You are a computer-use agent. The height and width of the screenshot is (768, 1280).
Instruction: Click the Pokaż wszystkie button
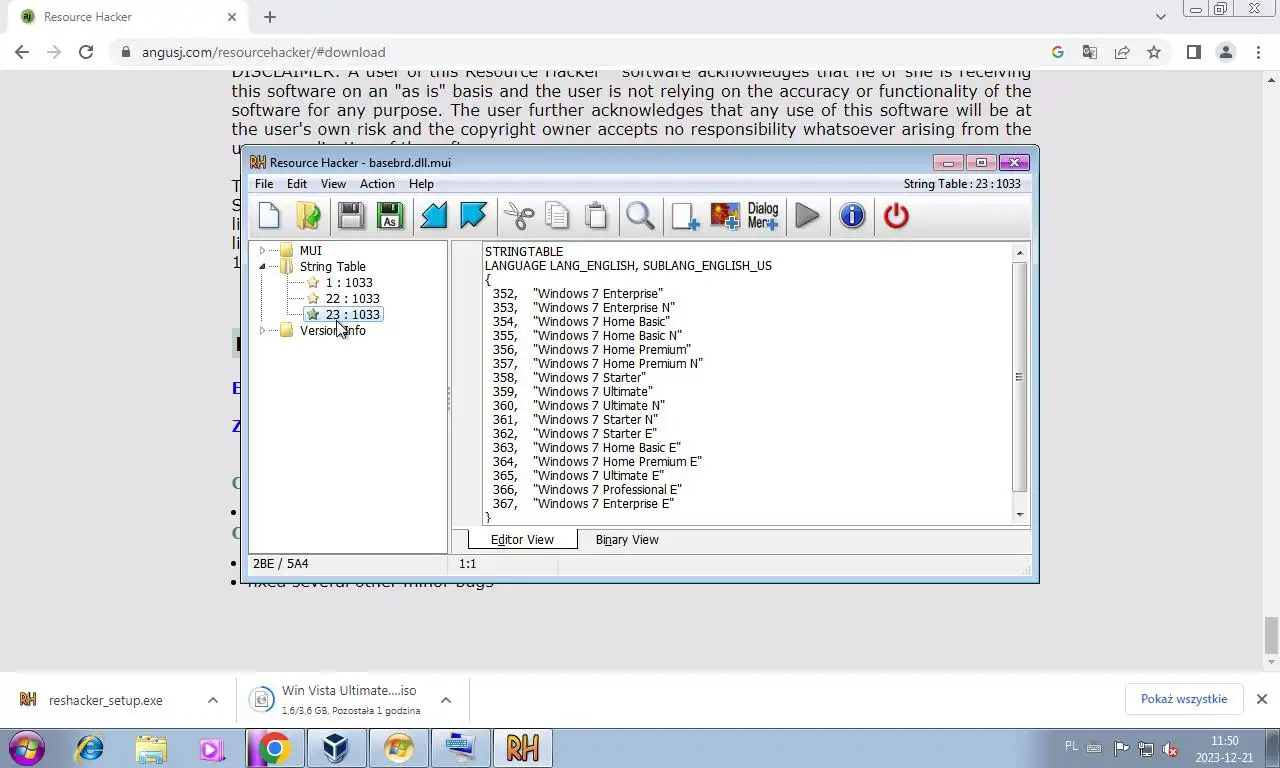tap(1184, 699)
